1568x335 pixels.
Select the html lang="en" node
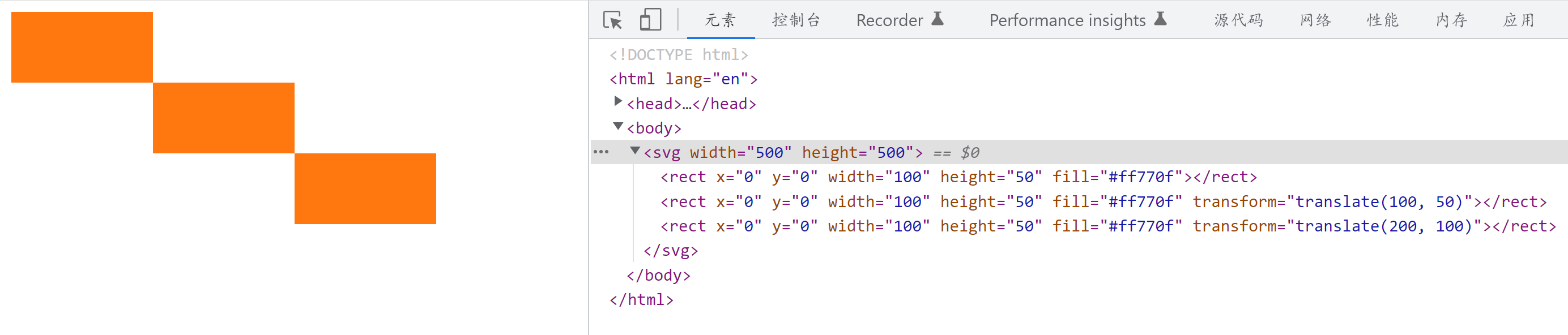pos(684,79)
